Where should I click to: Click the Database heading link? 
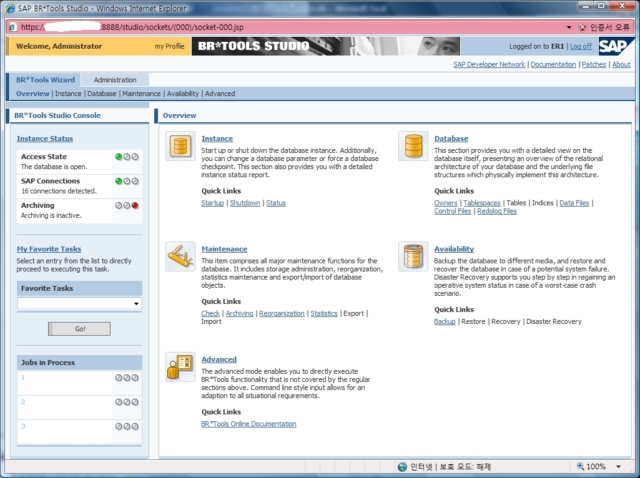(x=451, y=139)
